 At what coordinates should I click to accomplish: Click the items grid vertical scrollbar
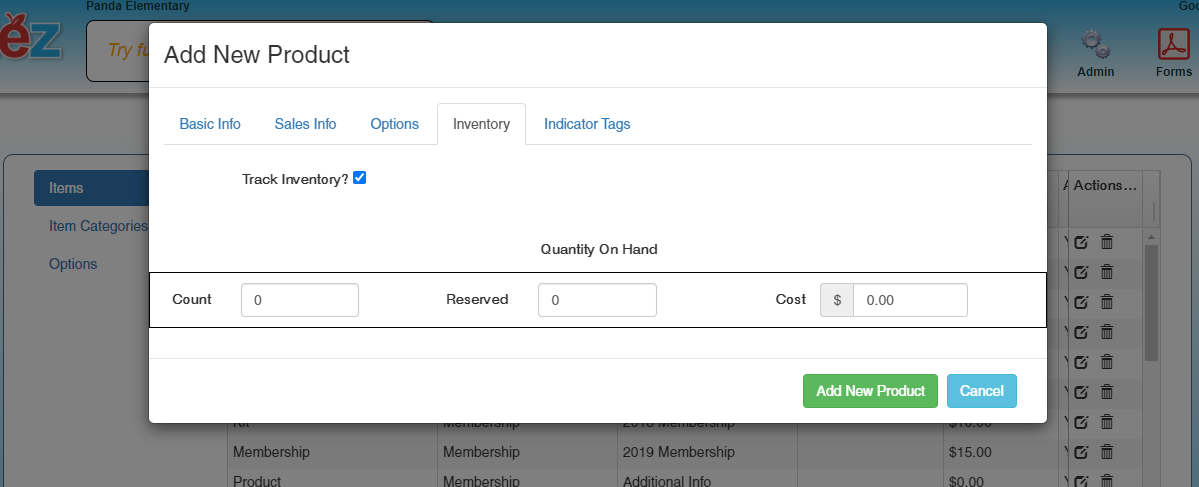1151,300
